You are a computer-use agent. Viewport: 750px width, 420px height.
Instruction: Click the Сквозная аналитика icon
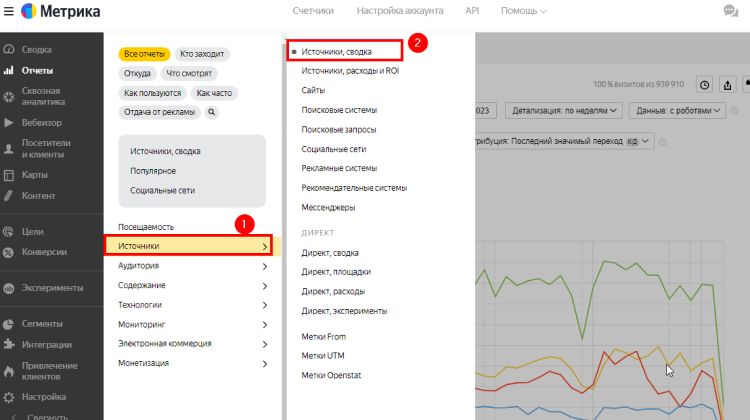pyautogui.click(x=9, y=96)
